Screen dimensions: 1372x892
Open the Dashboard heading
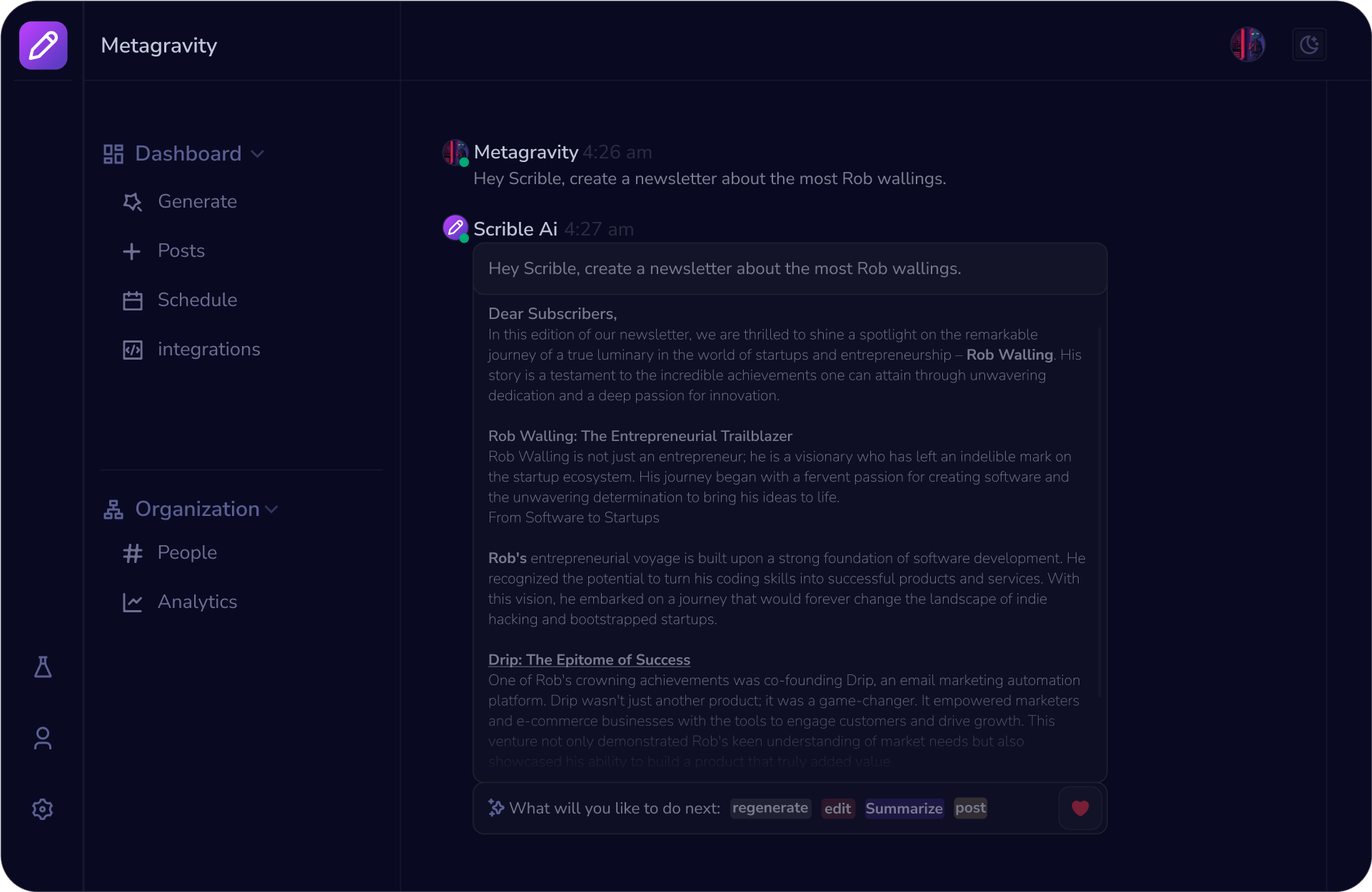tap(188, 153)
